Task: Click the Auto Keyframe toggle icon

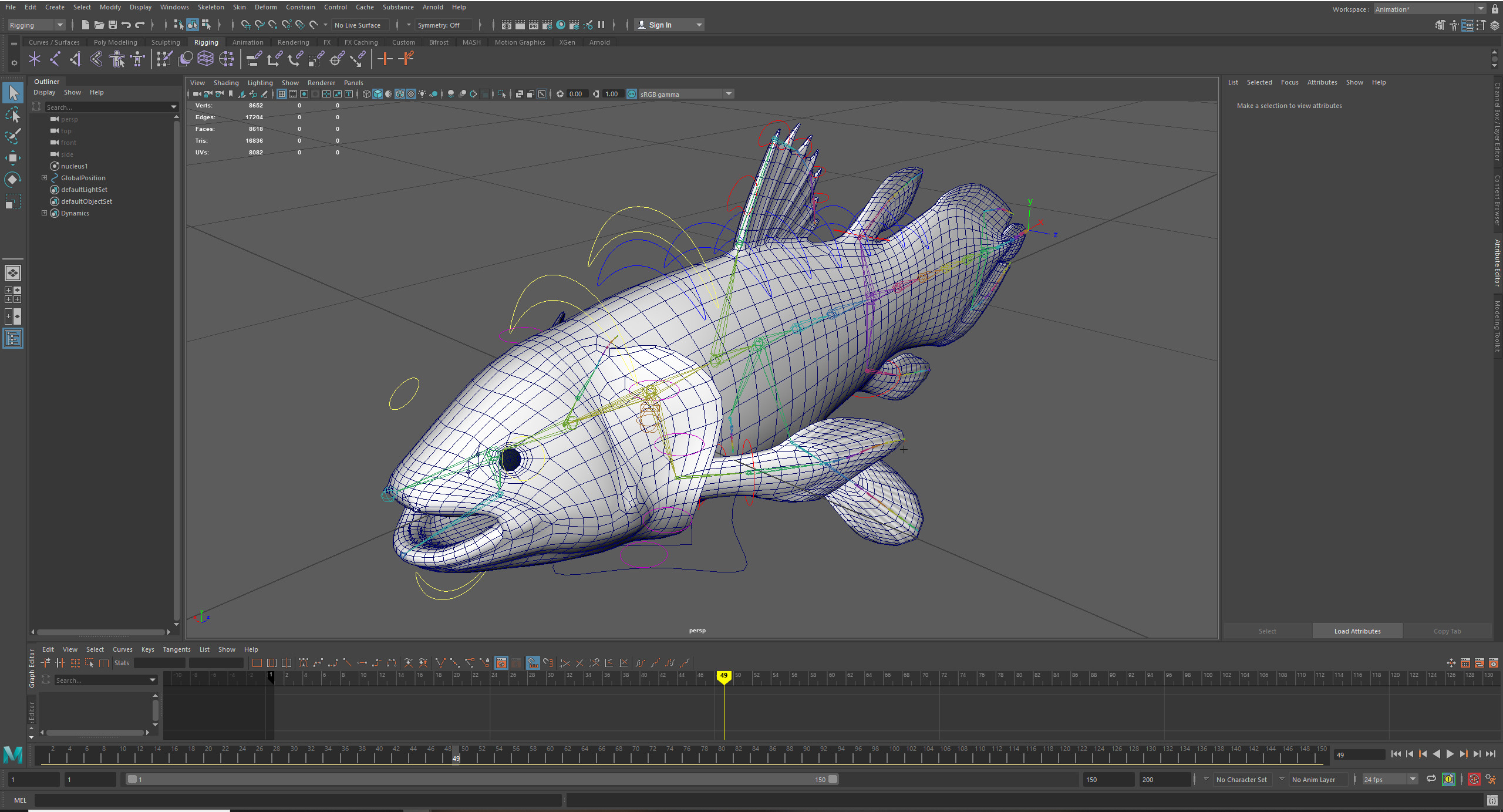Action: [1474, 779]
